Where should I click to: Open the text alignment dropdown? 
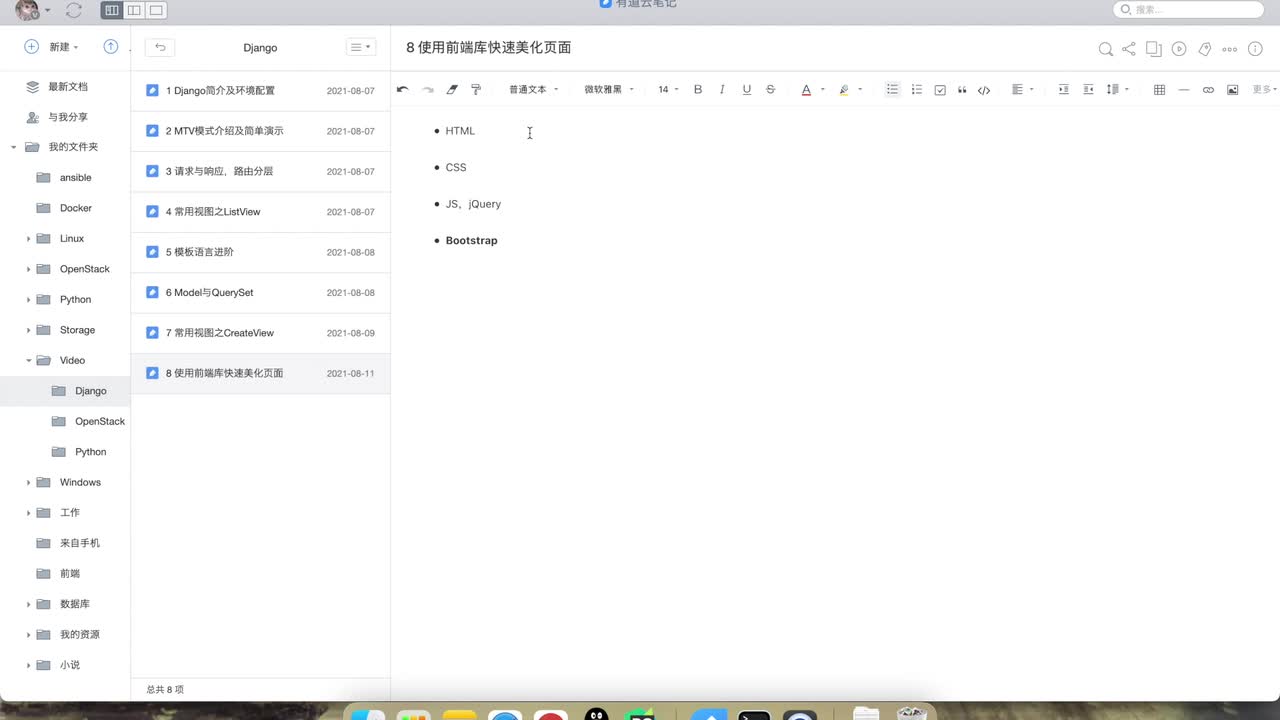click(x=1023, y=90)
